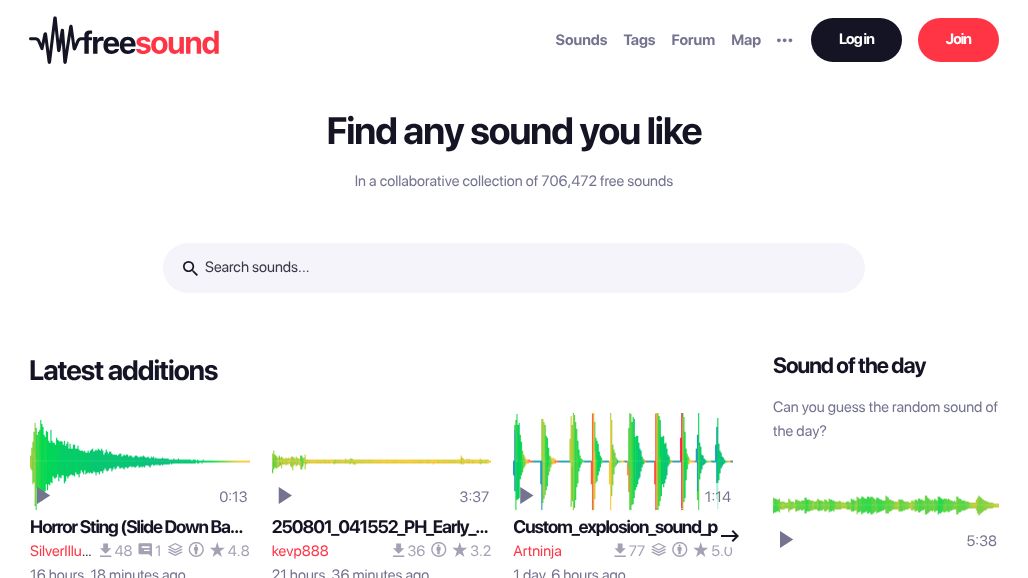Expand the three-dot more menu
The width and height of the screenshot is (1028, 578).
click(785, 41)
